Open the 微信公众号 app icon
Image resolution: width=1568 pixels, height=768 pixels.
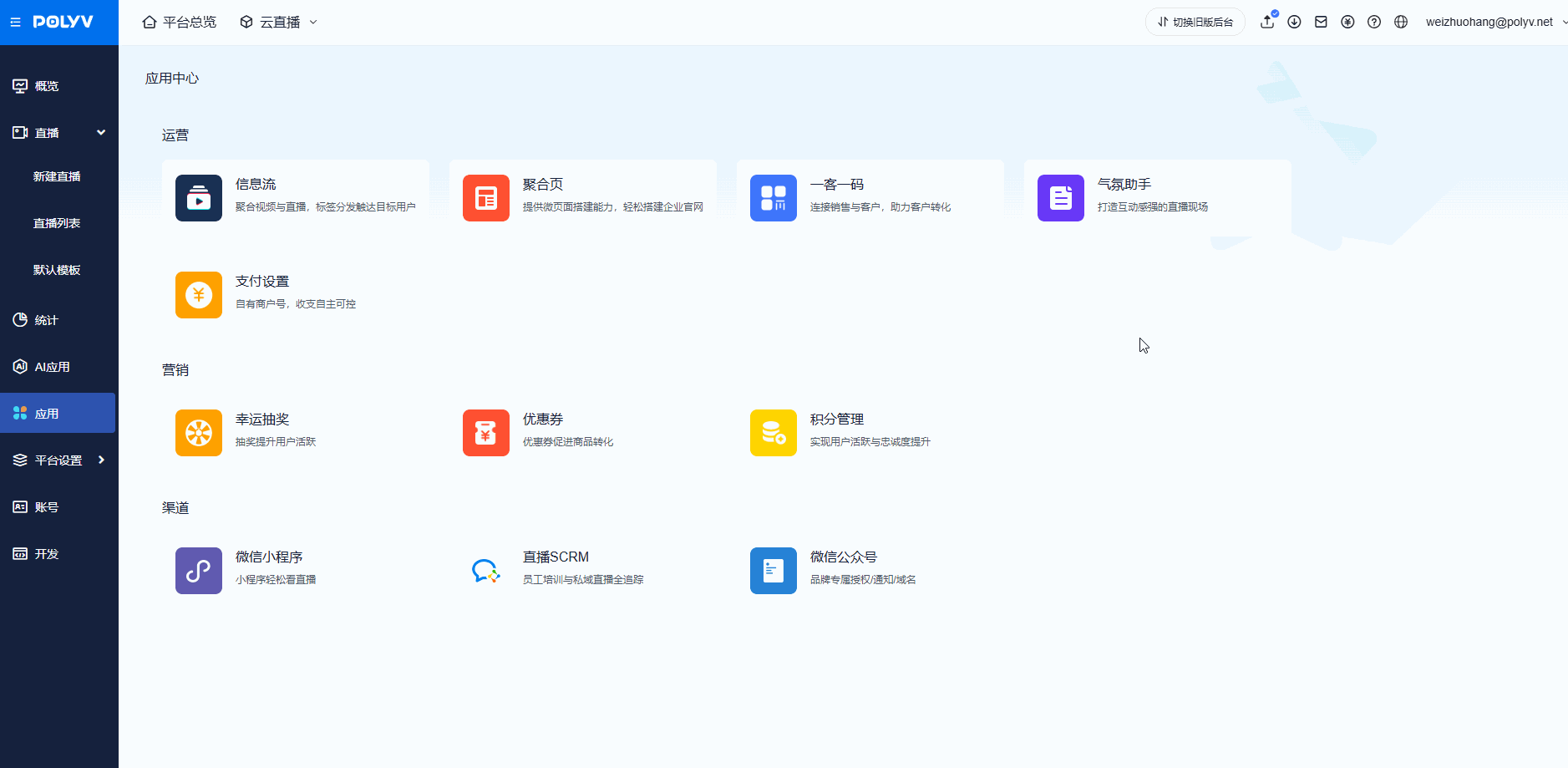click(774, 571)
